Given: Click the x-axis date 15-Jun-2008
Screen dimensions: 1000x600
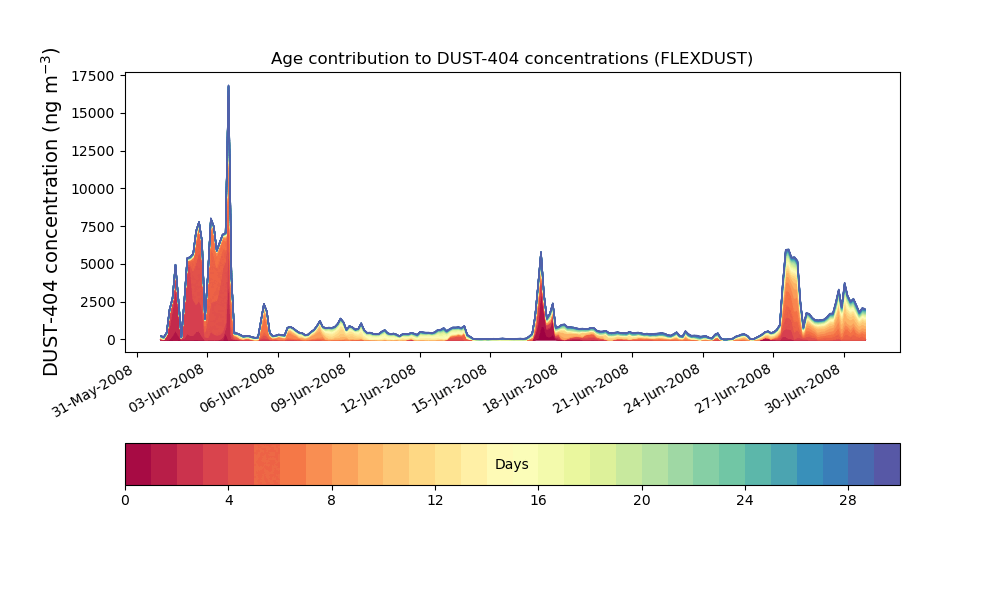Looking at the screenshot, I should pyautogui.click(x=450, y=388).
